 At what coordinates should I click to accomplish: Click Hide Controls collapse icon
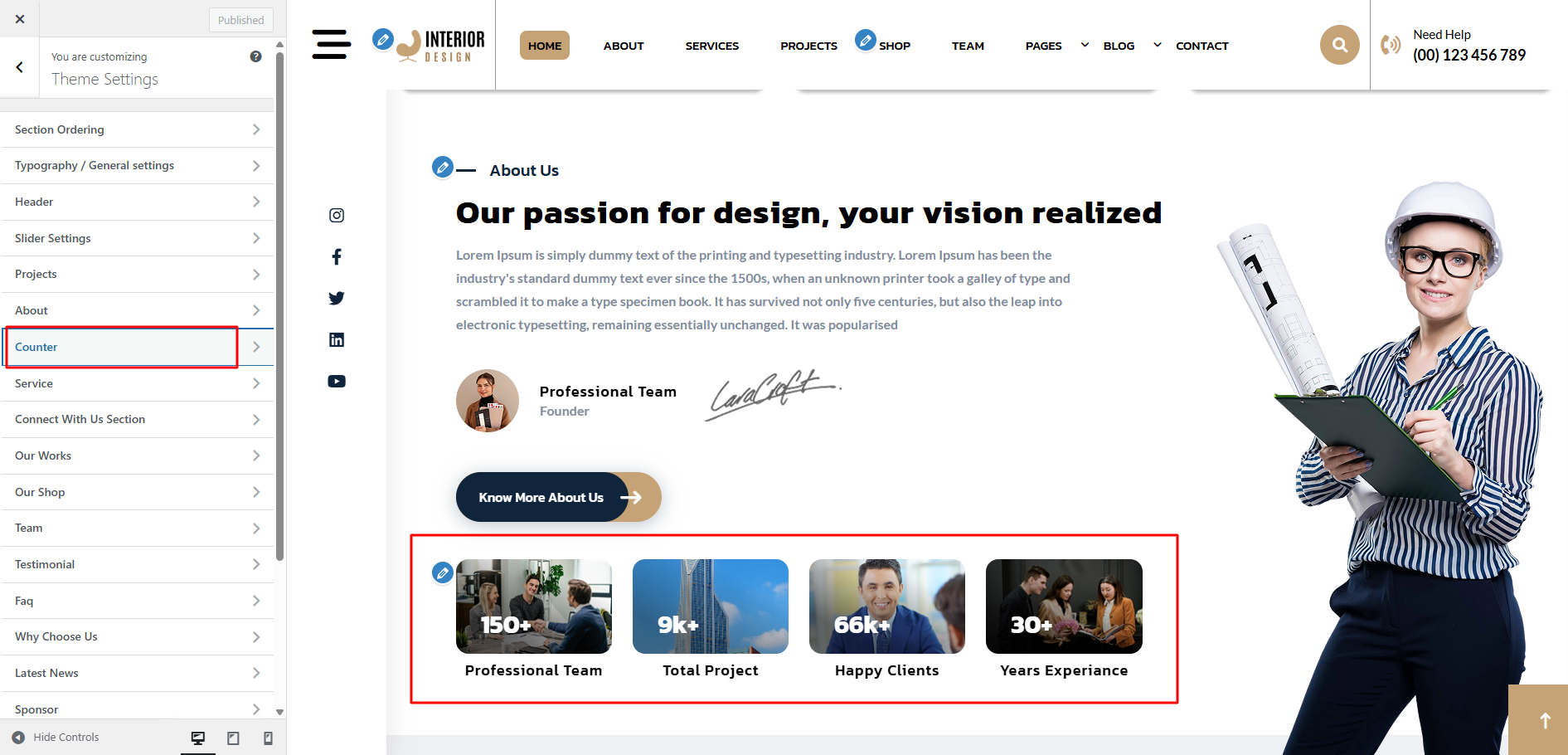18,737
